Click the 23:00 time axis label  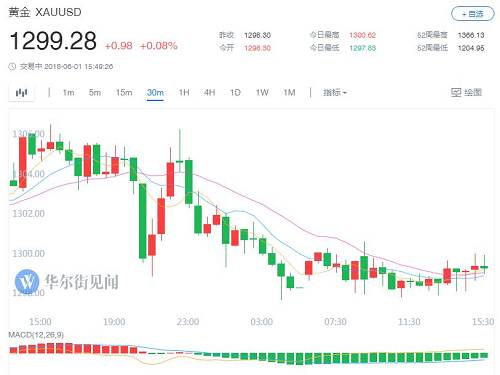coord(188,322)
